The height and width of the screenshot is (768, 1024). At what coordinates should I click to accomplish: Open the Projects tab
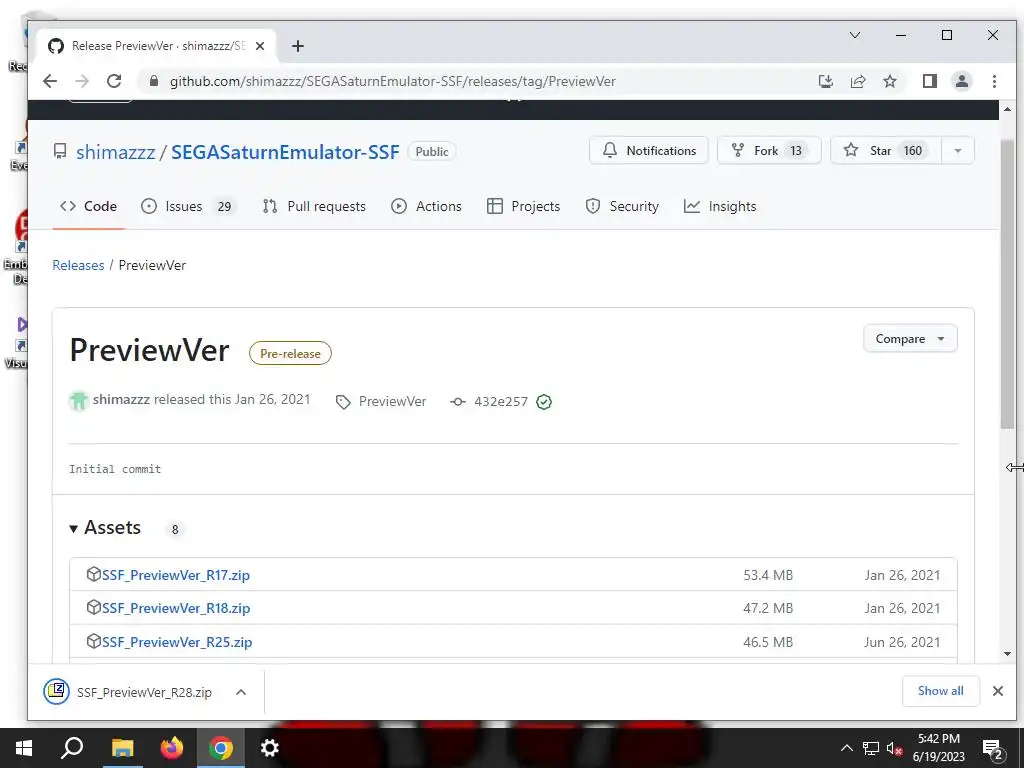[524, 206]
